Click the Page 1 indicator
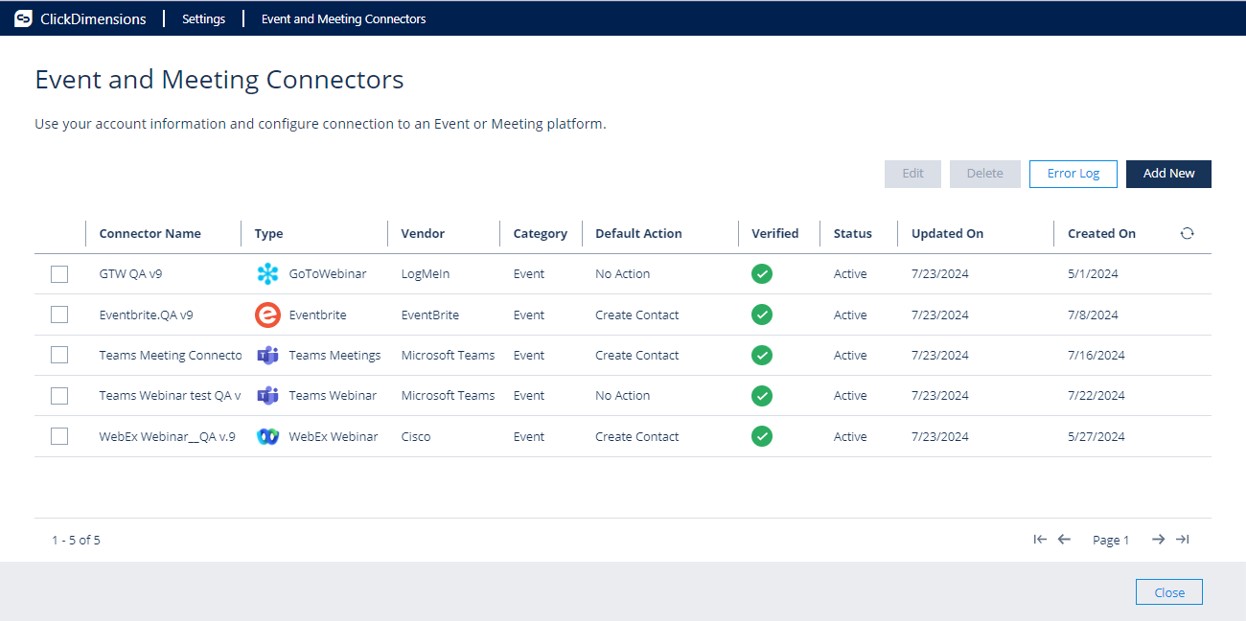The height and width of the screenshot is (621, 1246). click(1110, 540)
